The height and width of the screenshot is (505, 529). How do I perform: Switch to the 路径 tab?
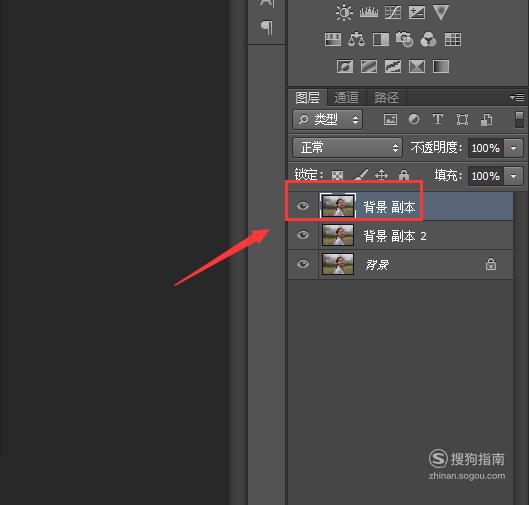tap(386, 97)
